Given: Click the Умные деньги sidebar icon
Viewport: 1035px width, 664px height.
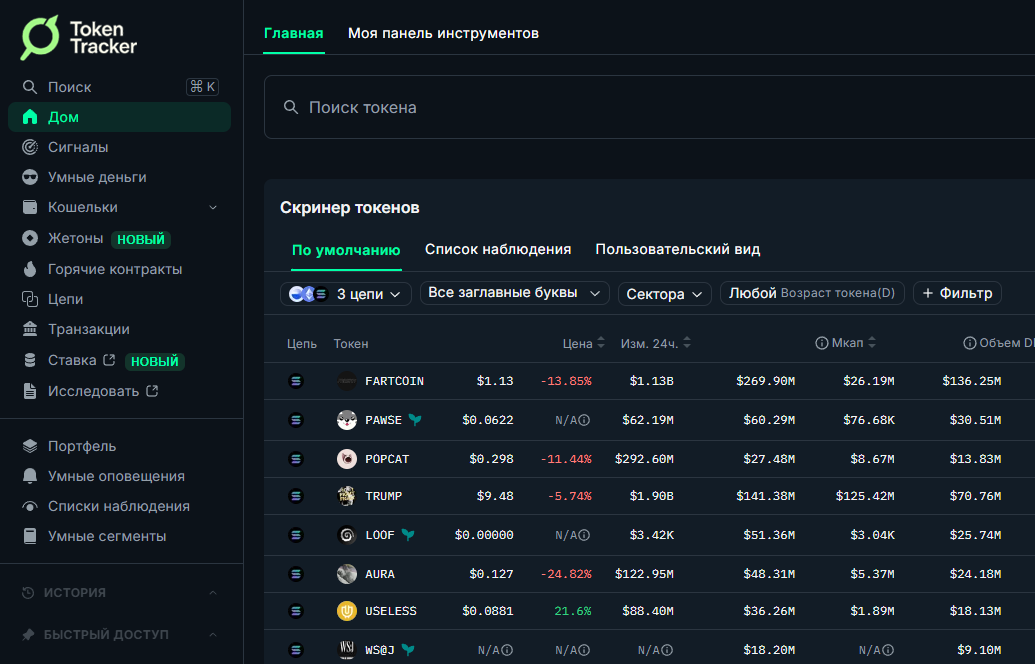Looking at the screenshot, I should coord(30,177).
